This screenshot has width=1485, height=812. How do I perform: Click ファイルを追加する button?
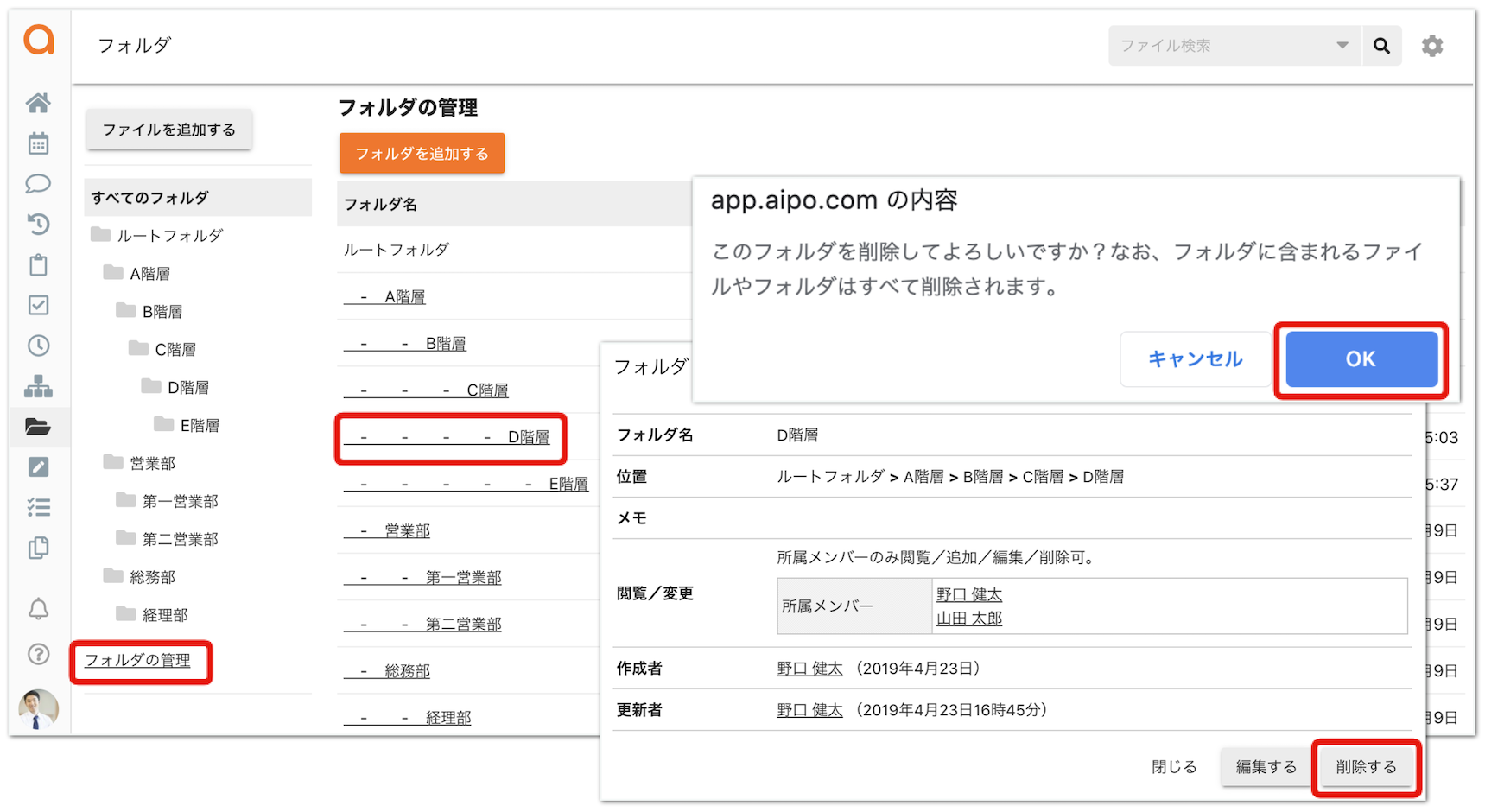pos(168,130)
